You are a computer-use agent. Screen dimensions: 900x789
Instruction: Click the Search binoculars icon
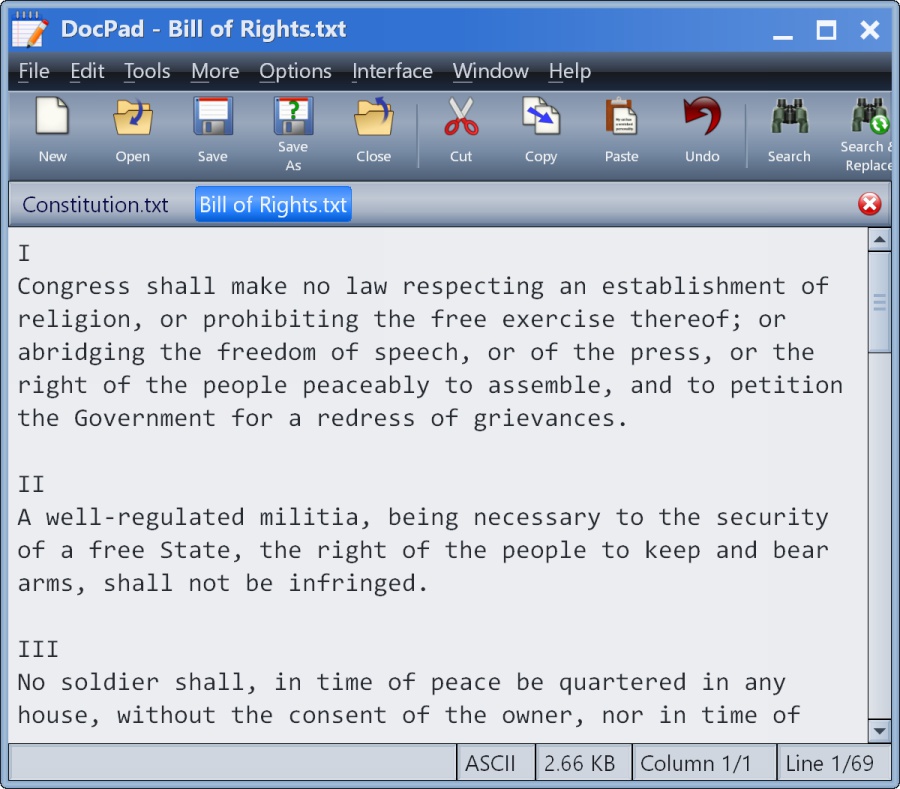[x=789, y=116]
